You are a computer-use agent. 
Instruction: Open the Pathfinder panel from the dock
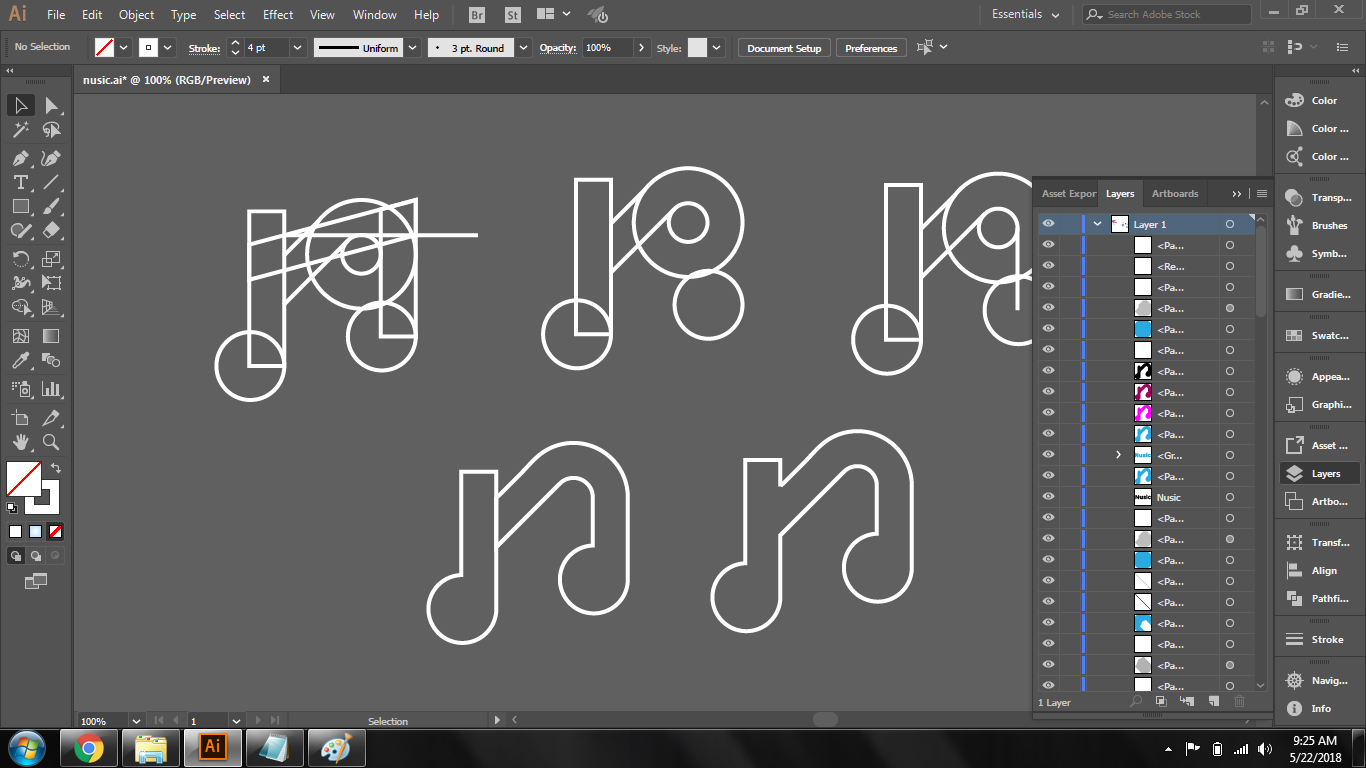pos(1318,598)
